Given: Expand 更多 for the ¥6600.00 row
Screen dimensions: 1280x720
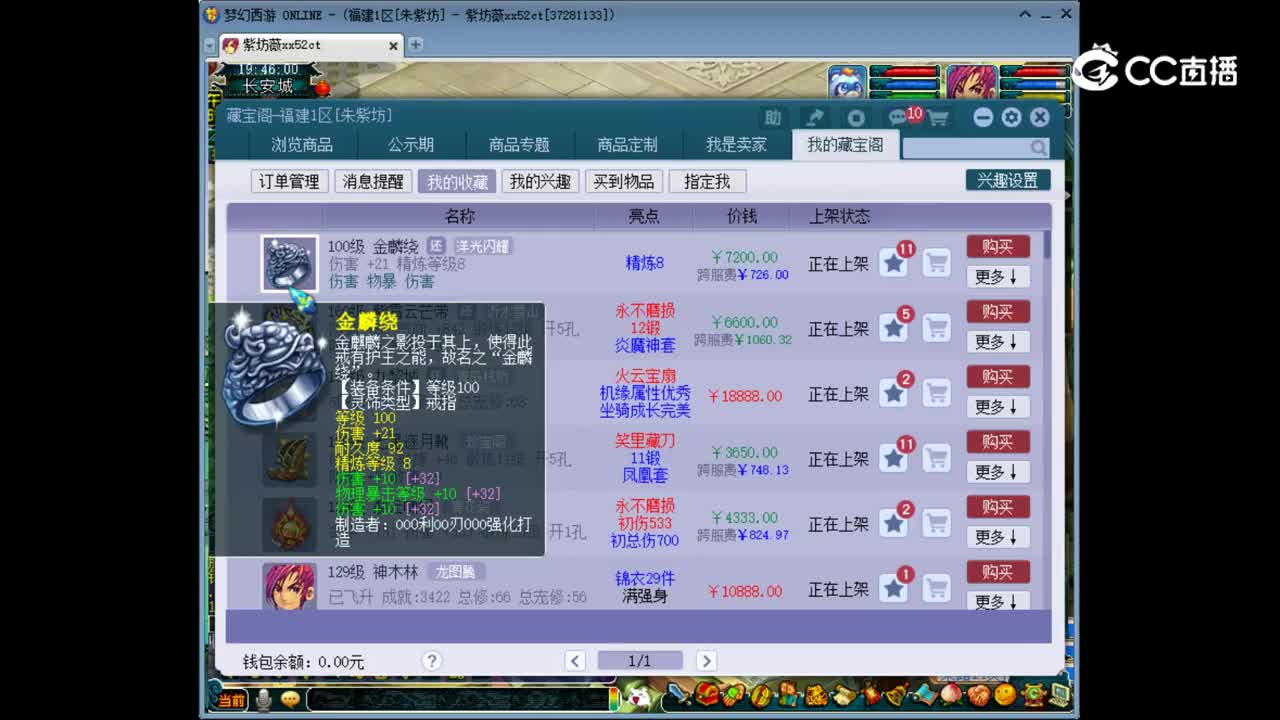Looking at the screenshot, I should click(x=998, y=342).
